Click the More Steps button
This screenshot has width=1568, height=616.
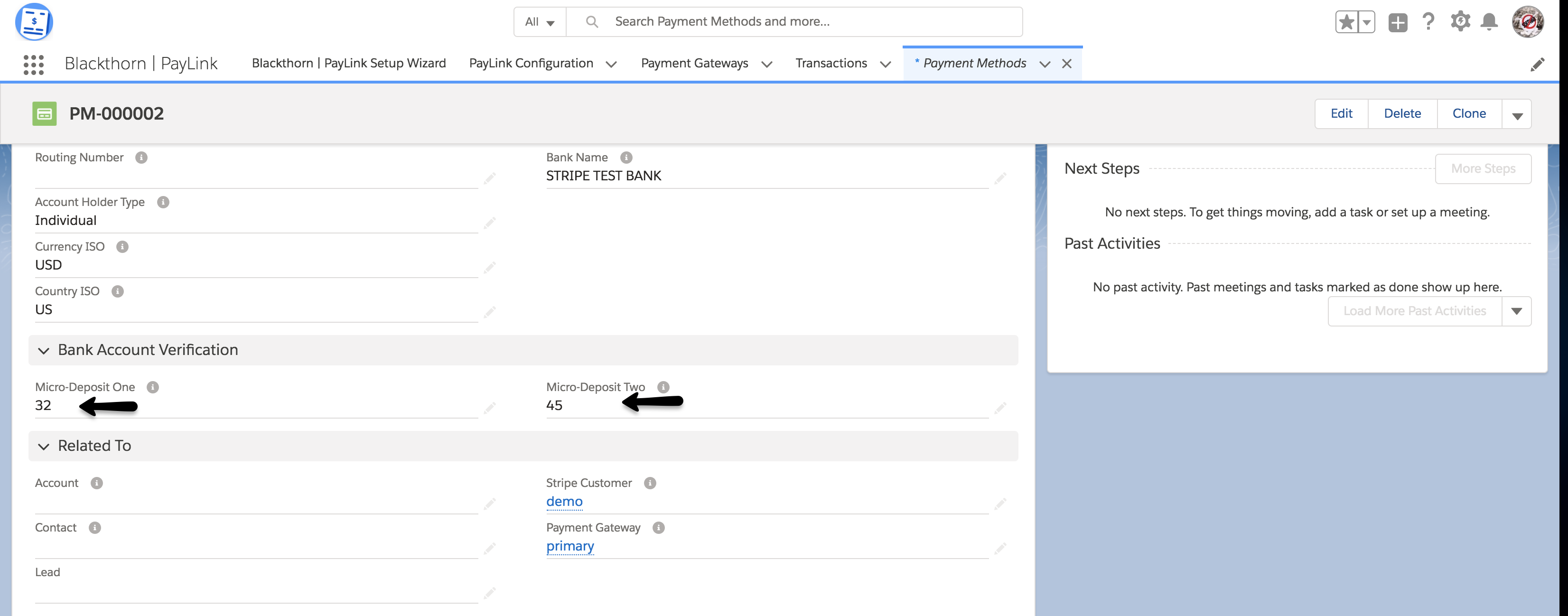click(1483, 168)
